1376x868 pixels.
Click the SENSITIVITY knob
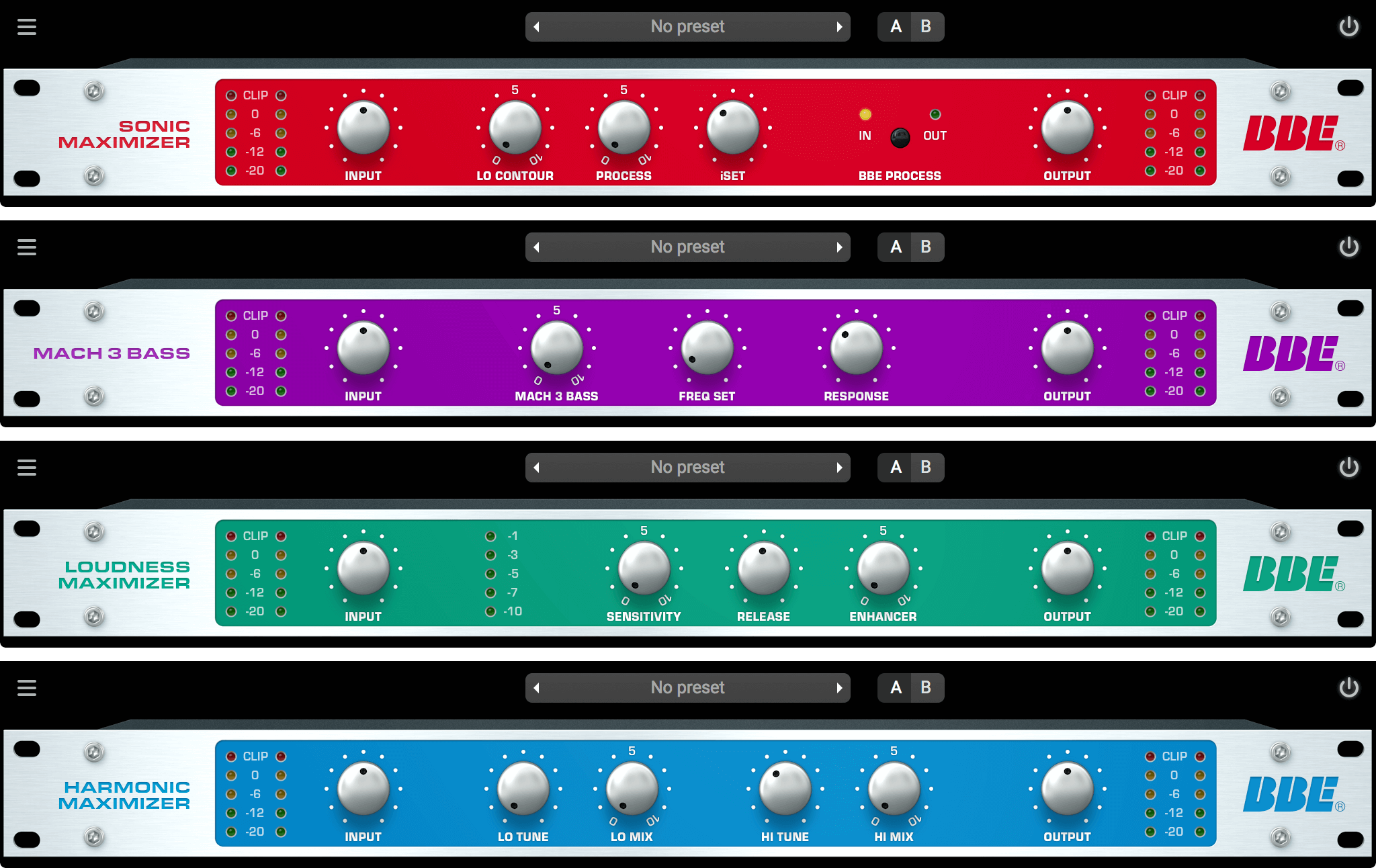(644, 568)
